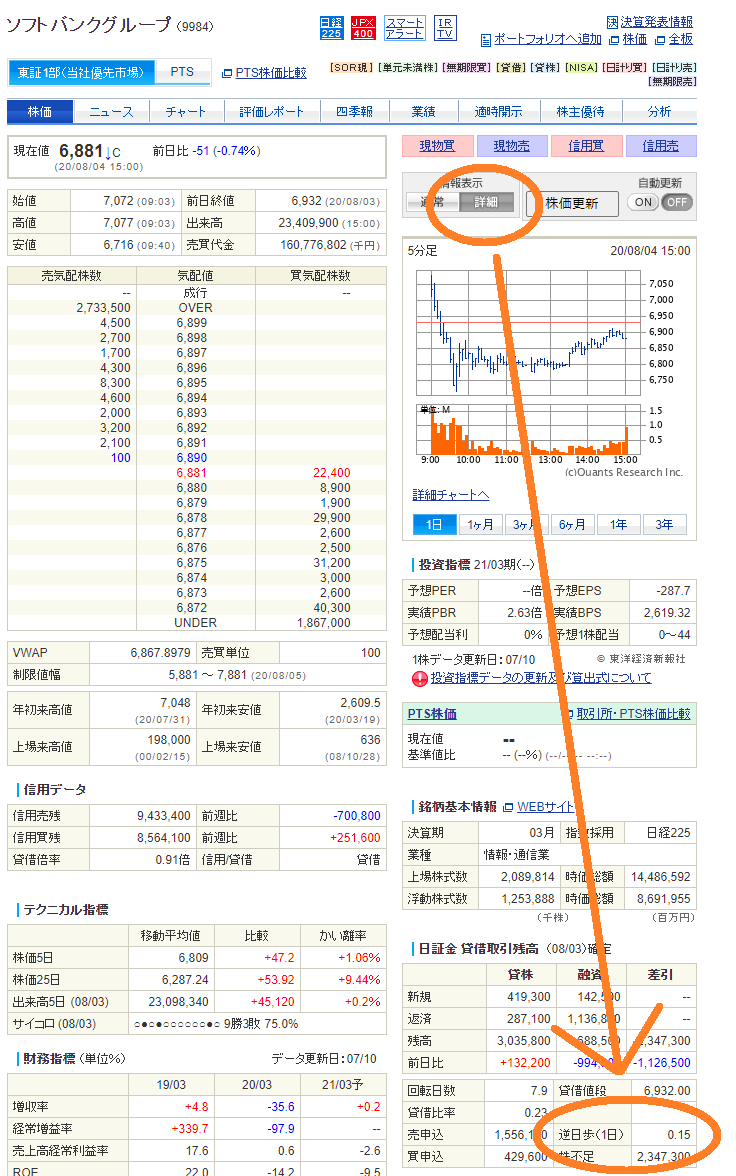The width and height of the screenshot is (736, 1176).
Task: Click 信用買 order button
Action: tap(587, 146)
